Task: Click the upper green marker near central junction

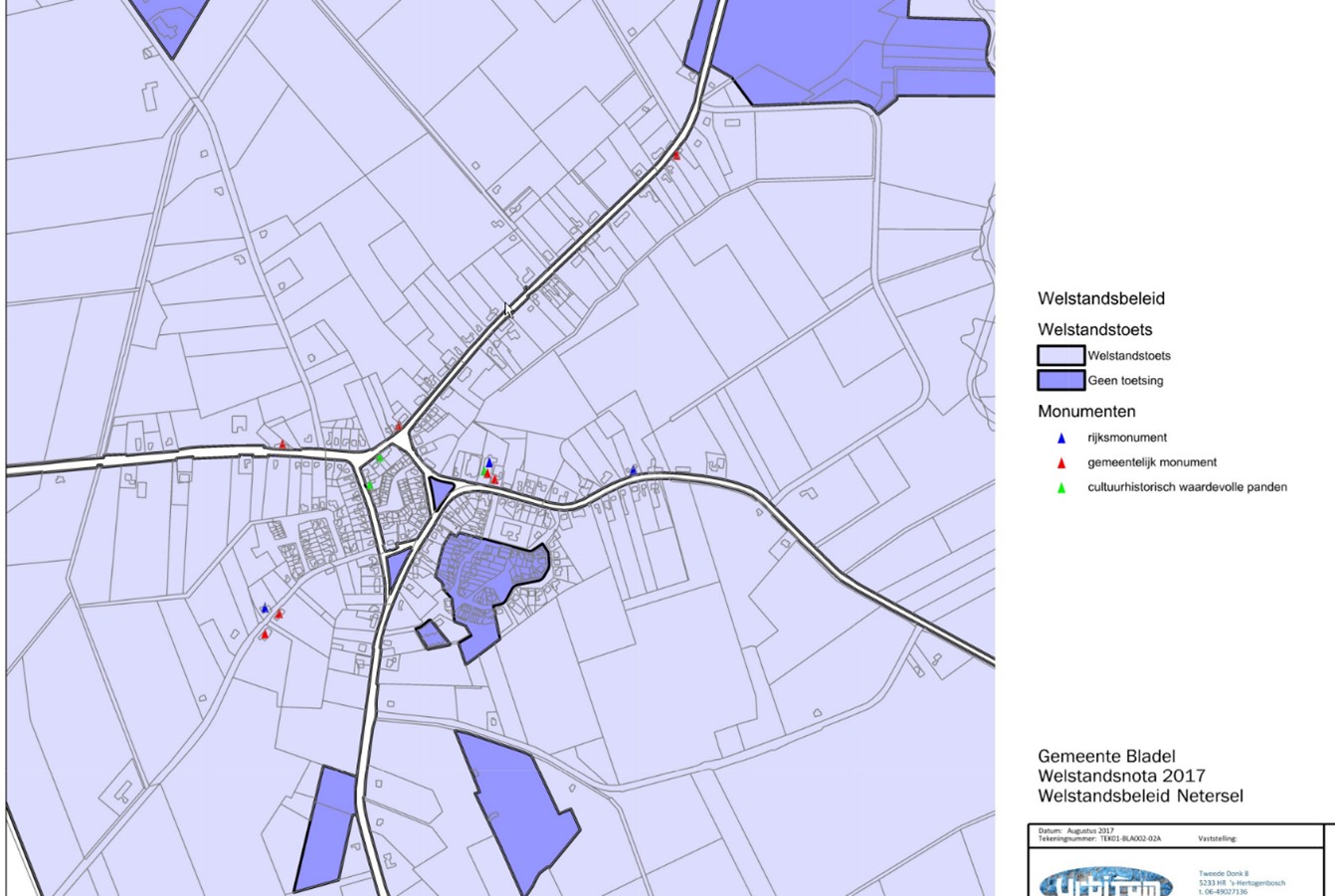Action: tap(381, 458)
